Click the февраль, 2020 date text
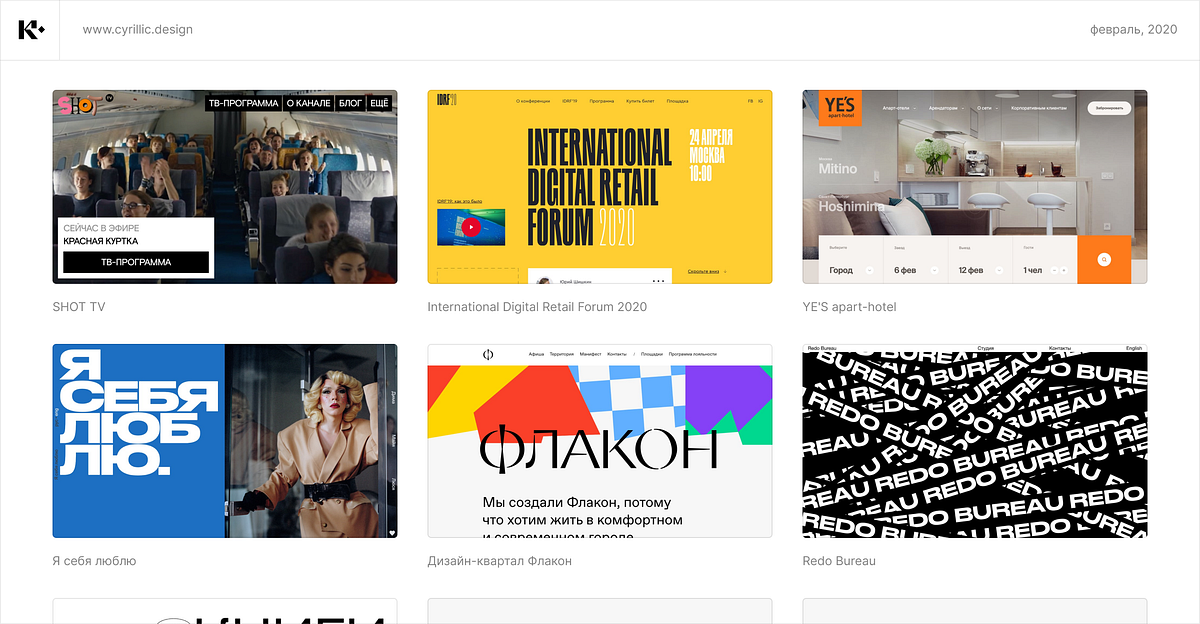 (x=1134, y=30)
